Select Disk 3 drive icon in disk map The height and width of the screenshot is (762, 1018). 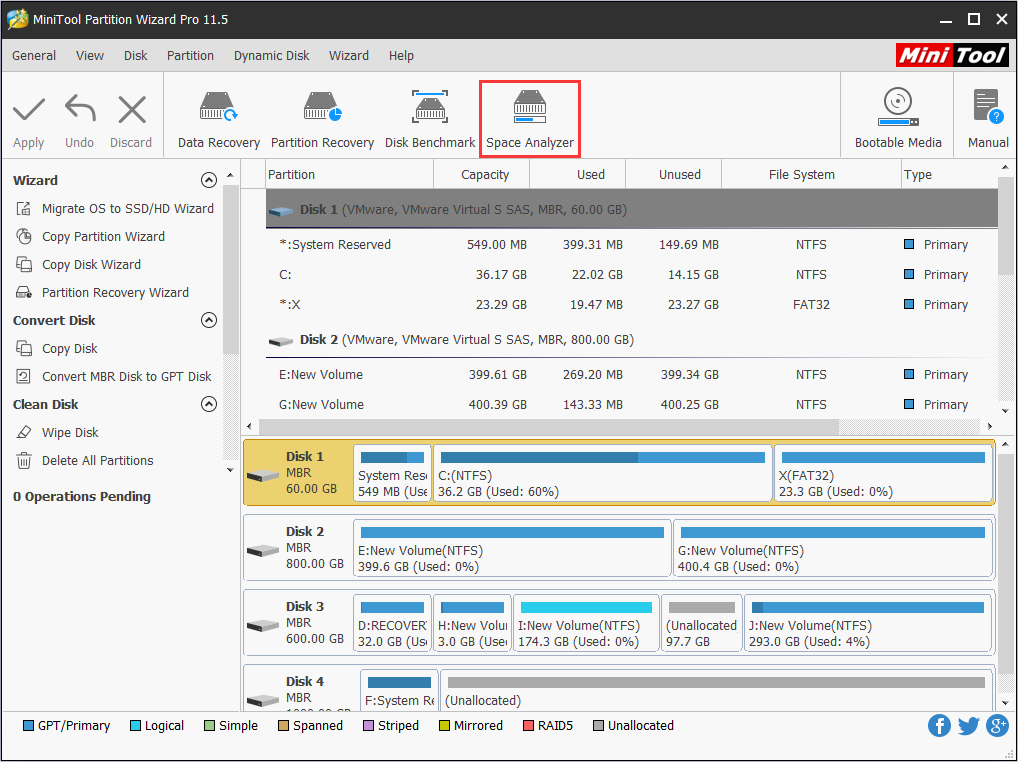pyautogui.click(x=263, y=626)
